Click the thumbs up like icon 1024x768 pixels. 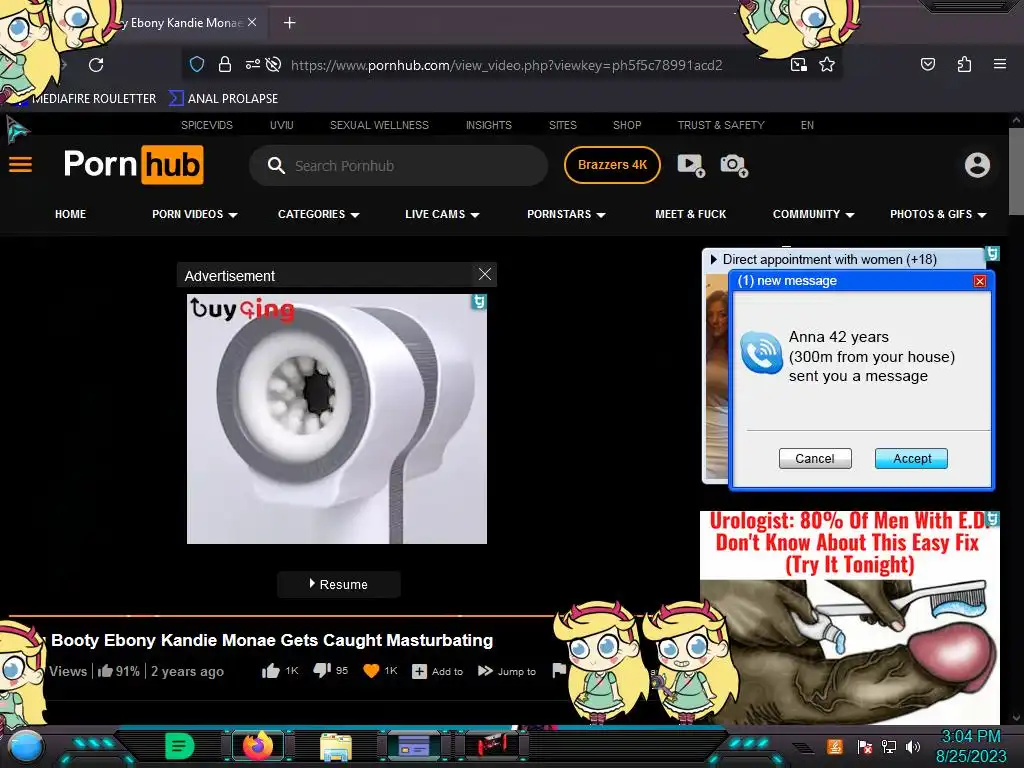pyautogui.click(x=270, y=671)
